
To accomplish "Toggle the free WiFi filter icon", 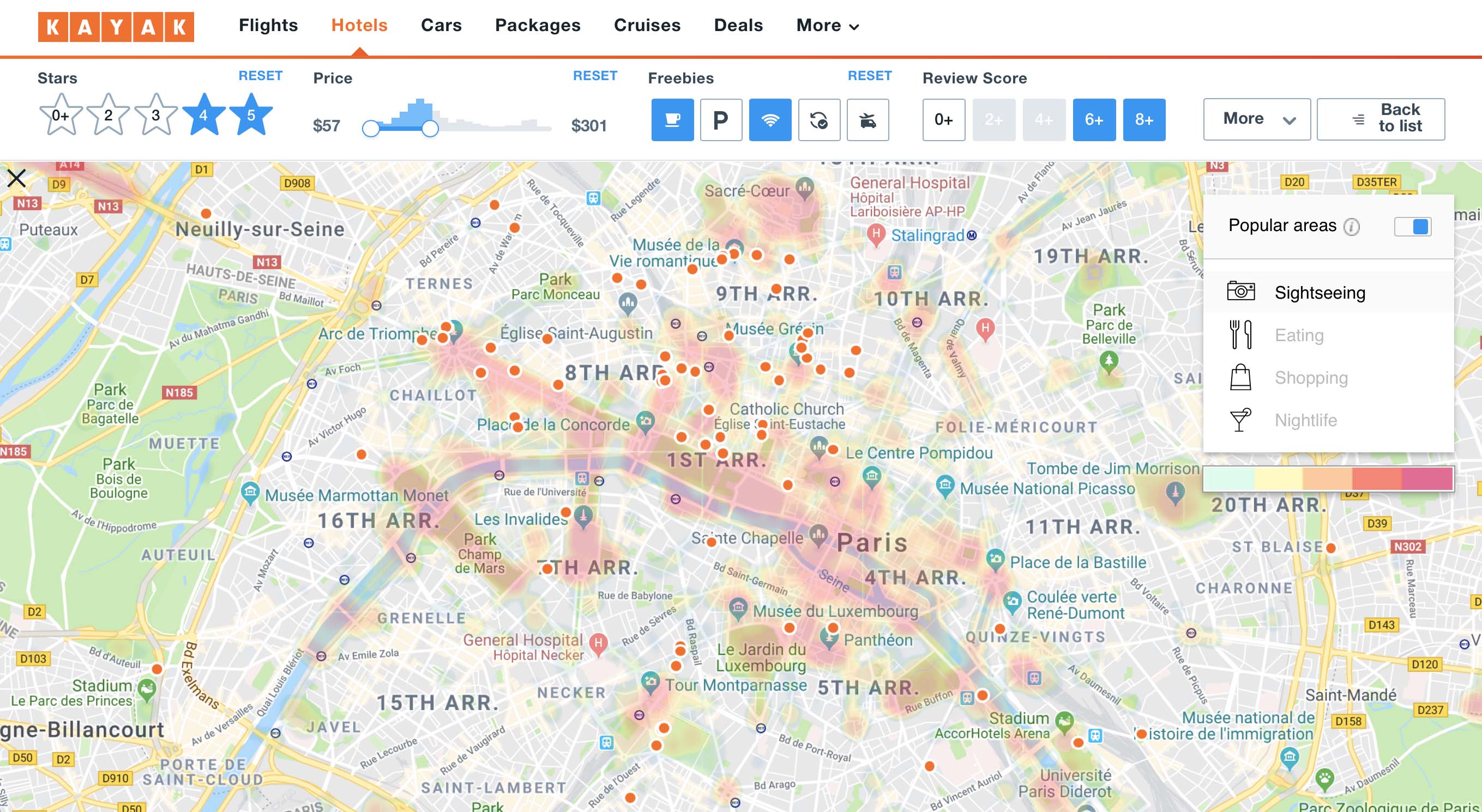I will point(770,119).
